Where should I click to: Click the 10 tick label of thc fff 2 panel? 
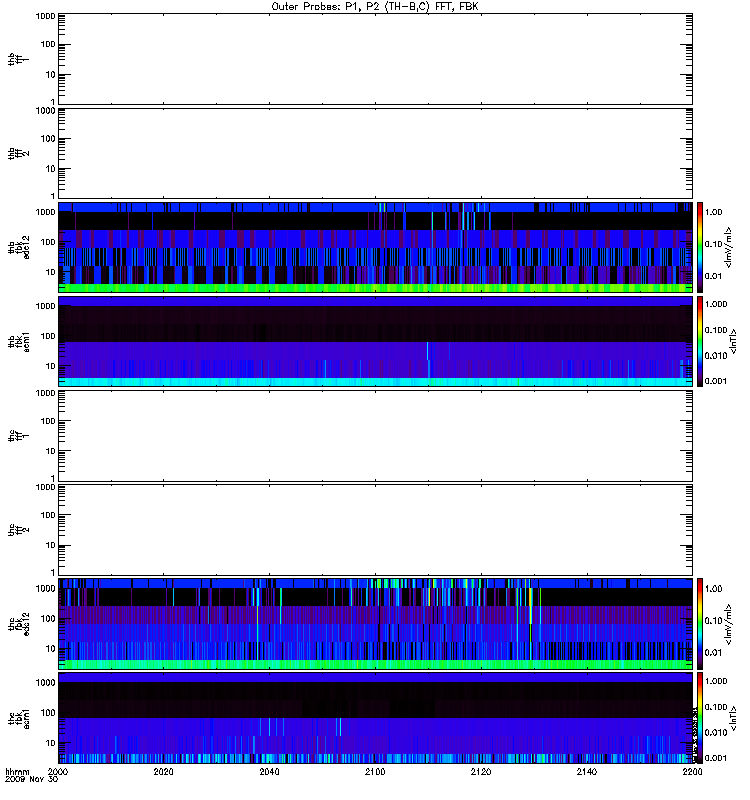[x=51, y=545]
